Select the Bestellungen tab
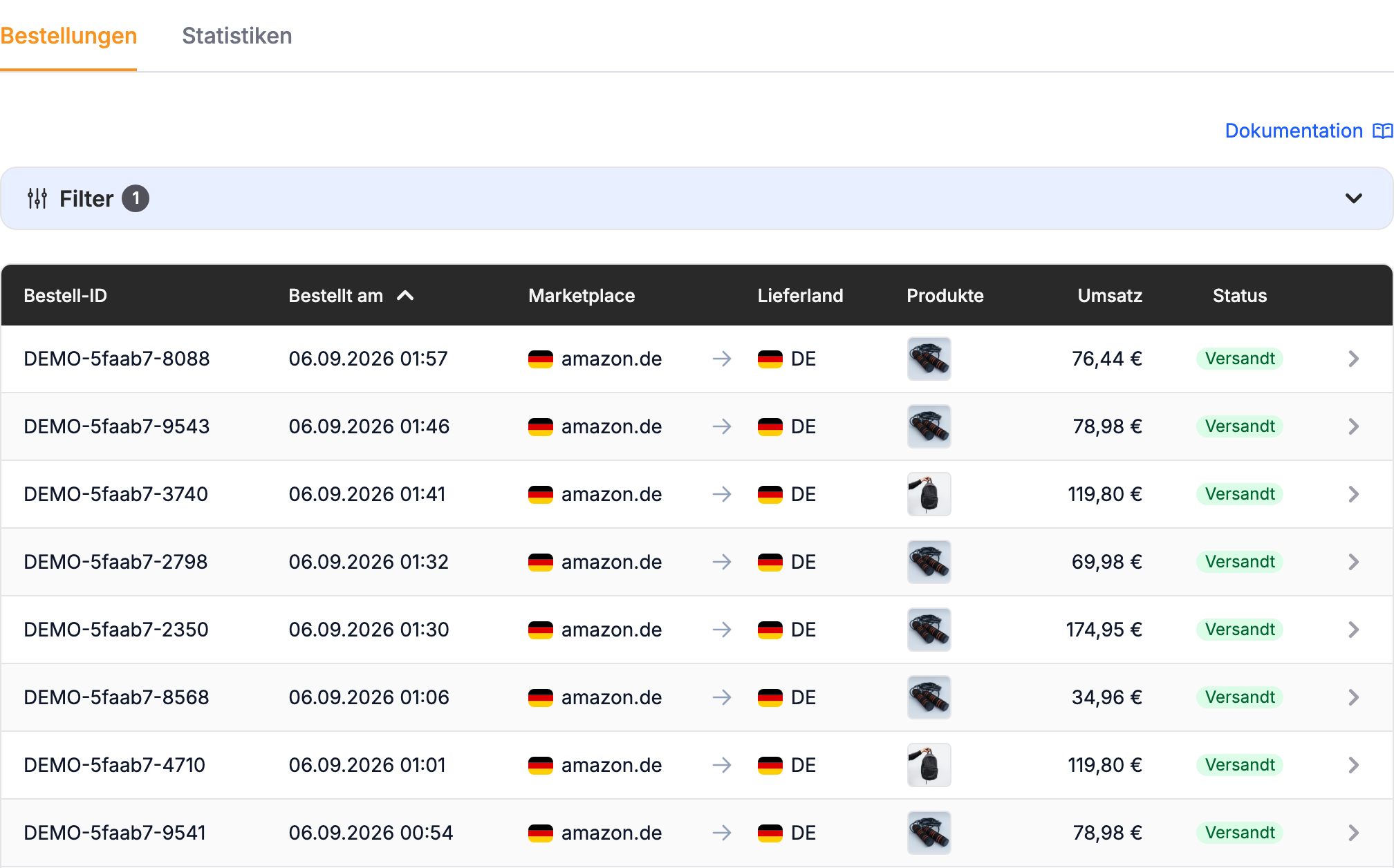 click(x=68, y=36)
